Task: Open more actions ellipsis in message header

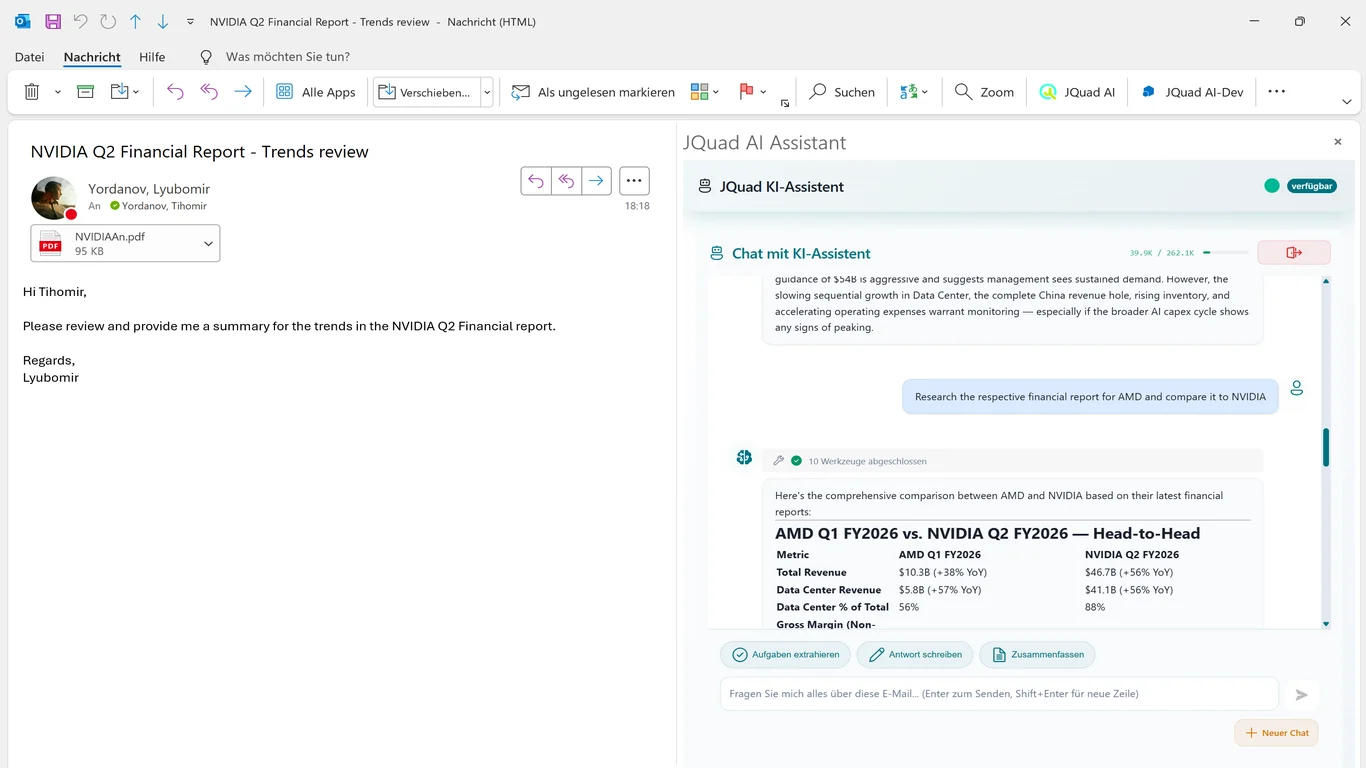Action: (x=634, y=181)
